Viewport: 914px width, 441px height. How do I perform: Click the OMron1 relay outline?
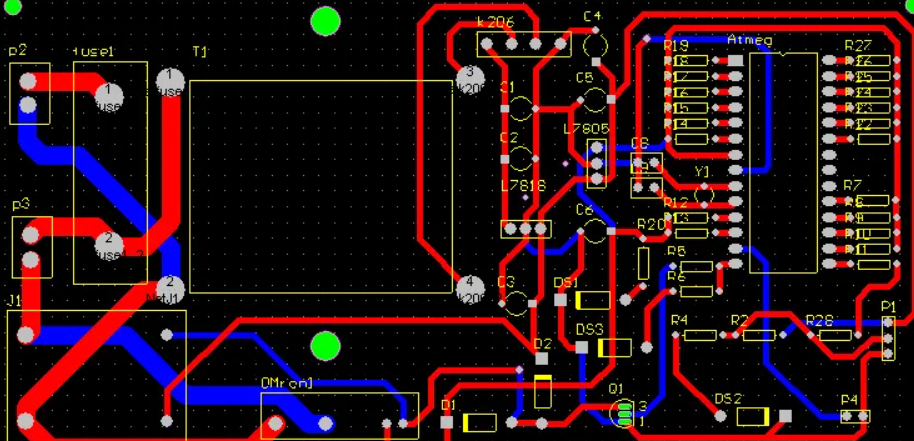[340, 415]
